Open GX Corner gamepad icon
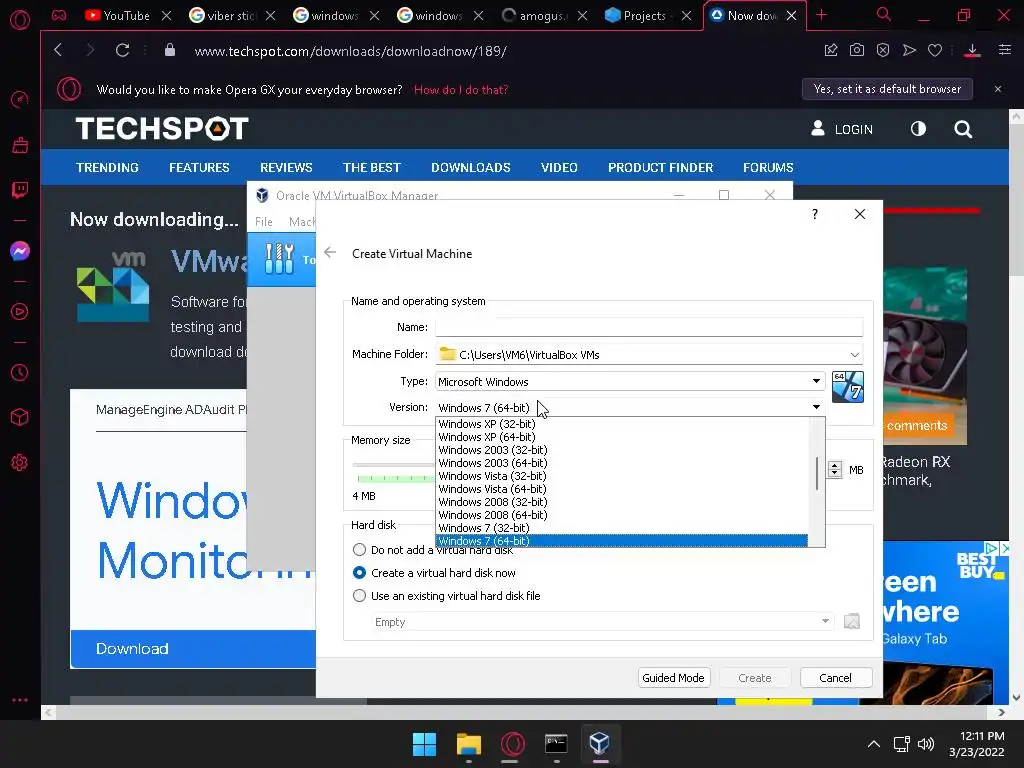This screenshot has width=1024, height=768. coord(59,15)
